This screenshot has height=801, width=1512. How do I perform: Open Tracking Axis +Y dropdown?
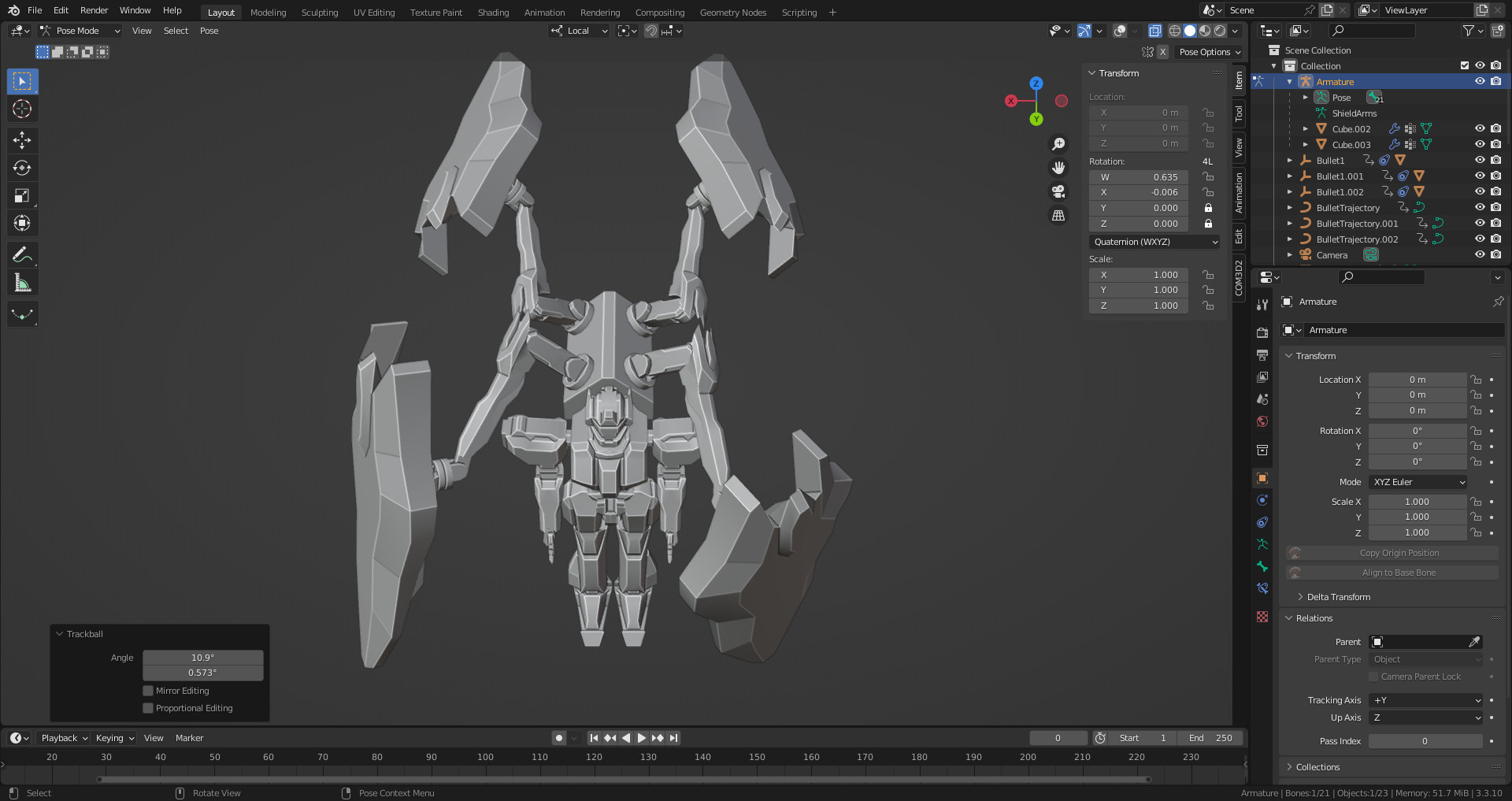(x=1426, y=700)
